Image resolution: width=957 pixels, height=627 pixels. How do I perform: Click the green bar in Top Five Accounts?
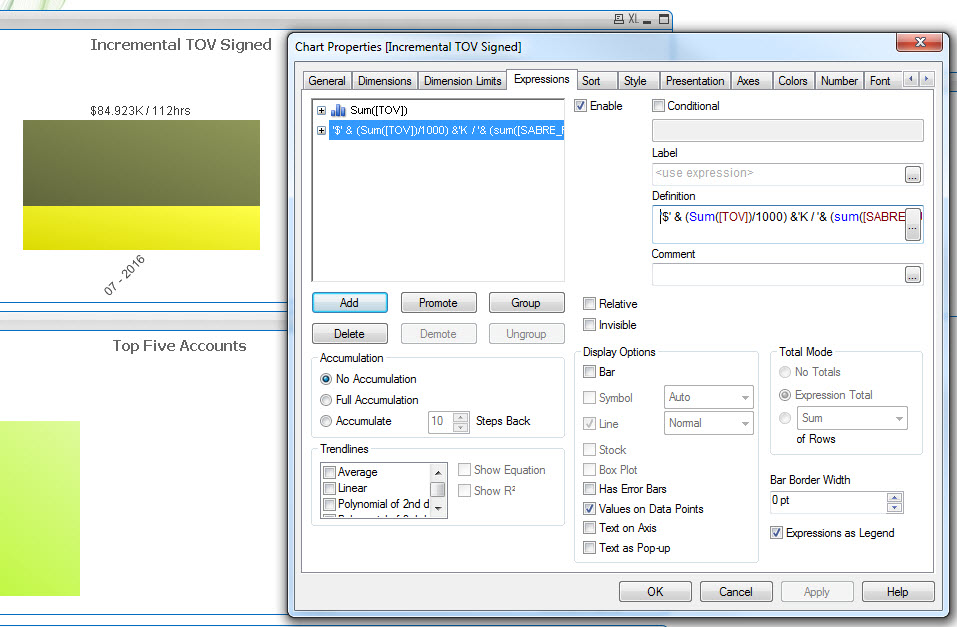click(40, 508)
